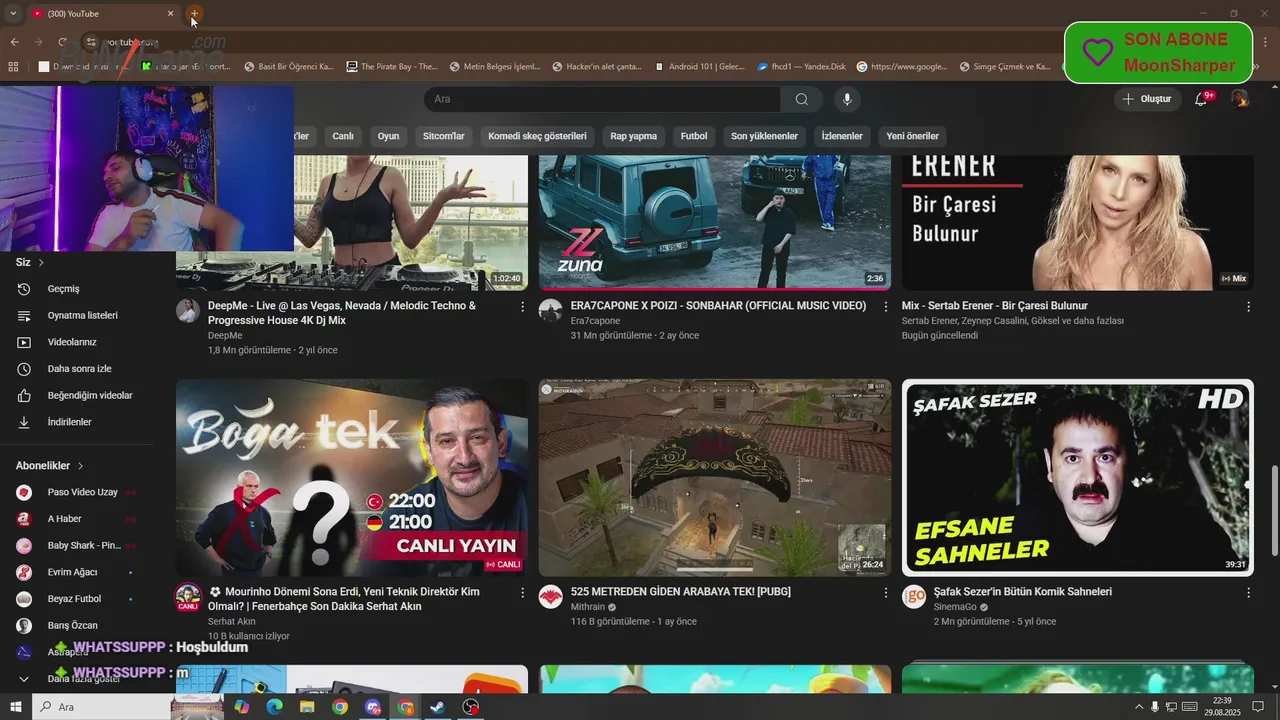Image resolution: width=1280 pixels, height=720 pixels.
Task: Activate voice search microphone icon
Action: click(847, 99)
